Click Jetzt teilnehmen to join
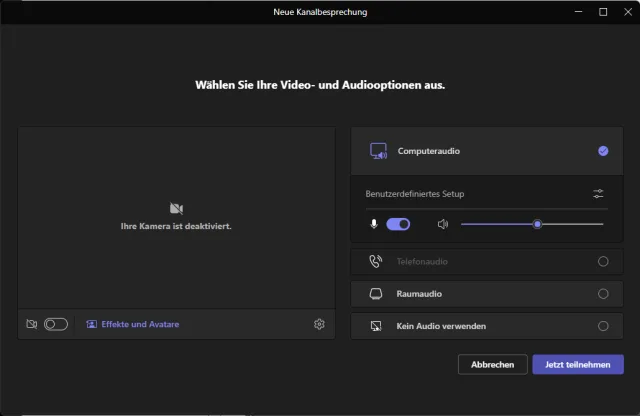This screenshot has width=640, height=416. tap(578, 365)
